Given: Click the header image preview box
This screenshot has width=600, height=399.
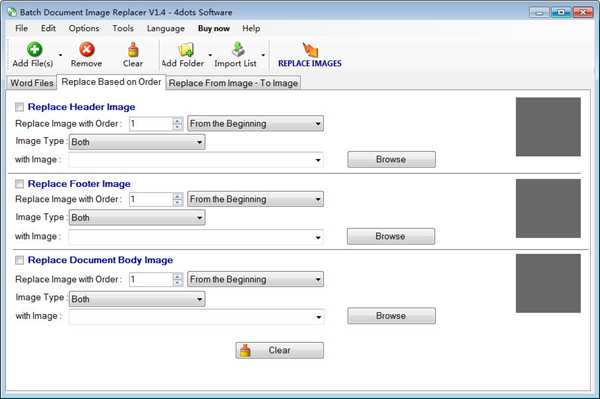Looking at the screenshot, I should click(x=548, y=127).
